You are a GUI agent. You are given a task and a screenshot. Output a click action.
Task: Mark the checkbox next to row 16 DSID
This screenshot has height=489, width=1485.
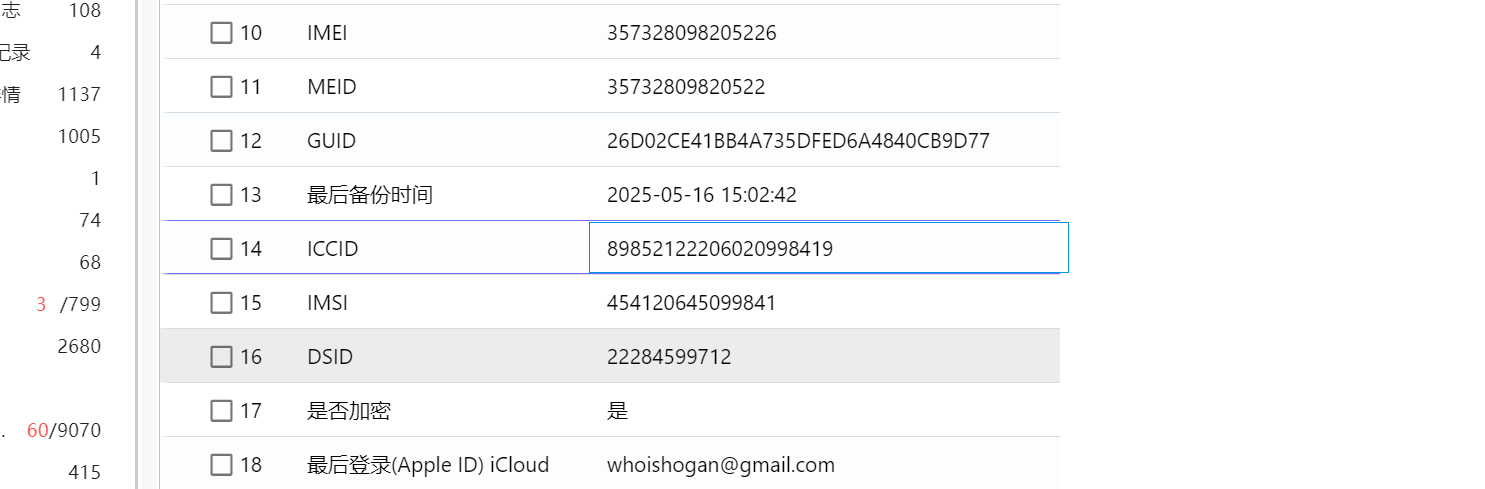221,357
